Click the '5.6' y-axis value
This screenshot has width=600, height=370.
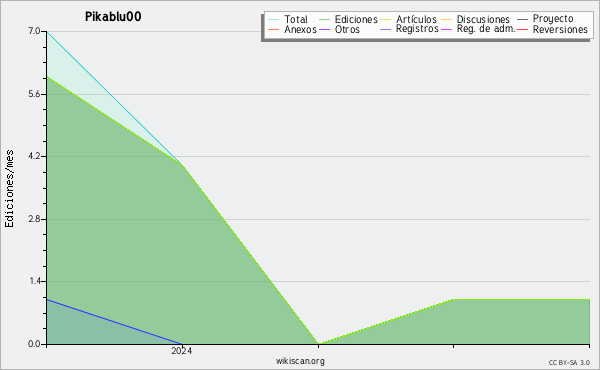(x=34, y=94)
